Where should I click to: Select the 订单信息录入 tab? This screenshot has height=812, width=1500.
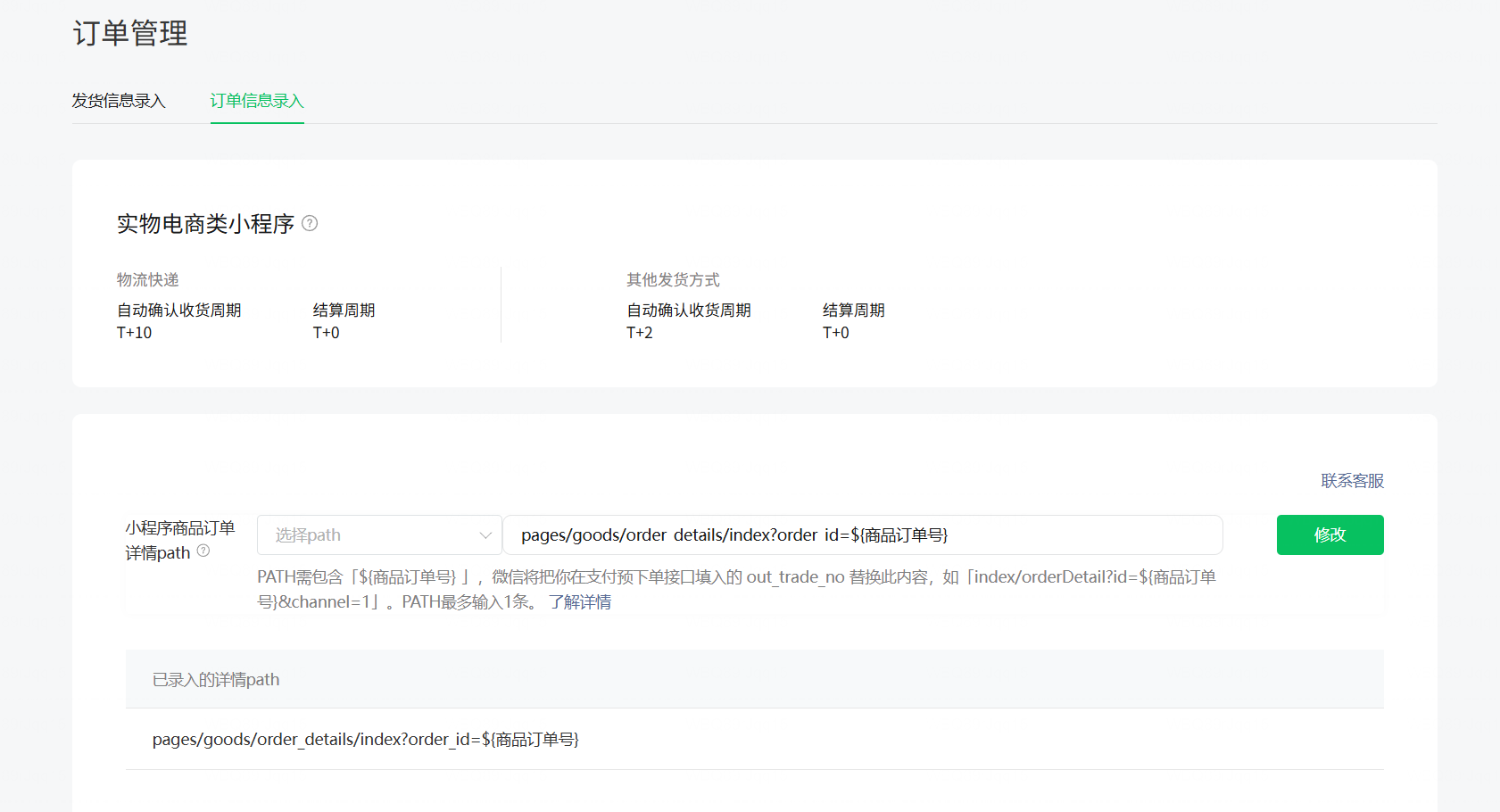257,101
